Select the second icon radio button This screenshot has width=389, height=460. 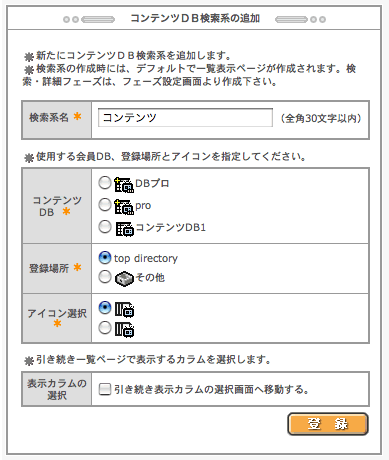(x=105, y=327)
